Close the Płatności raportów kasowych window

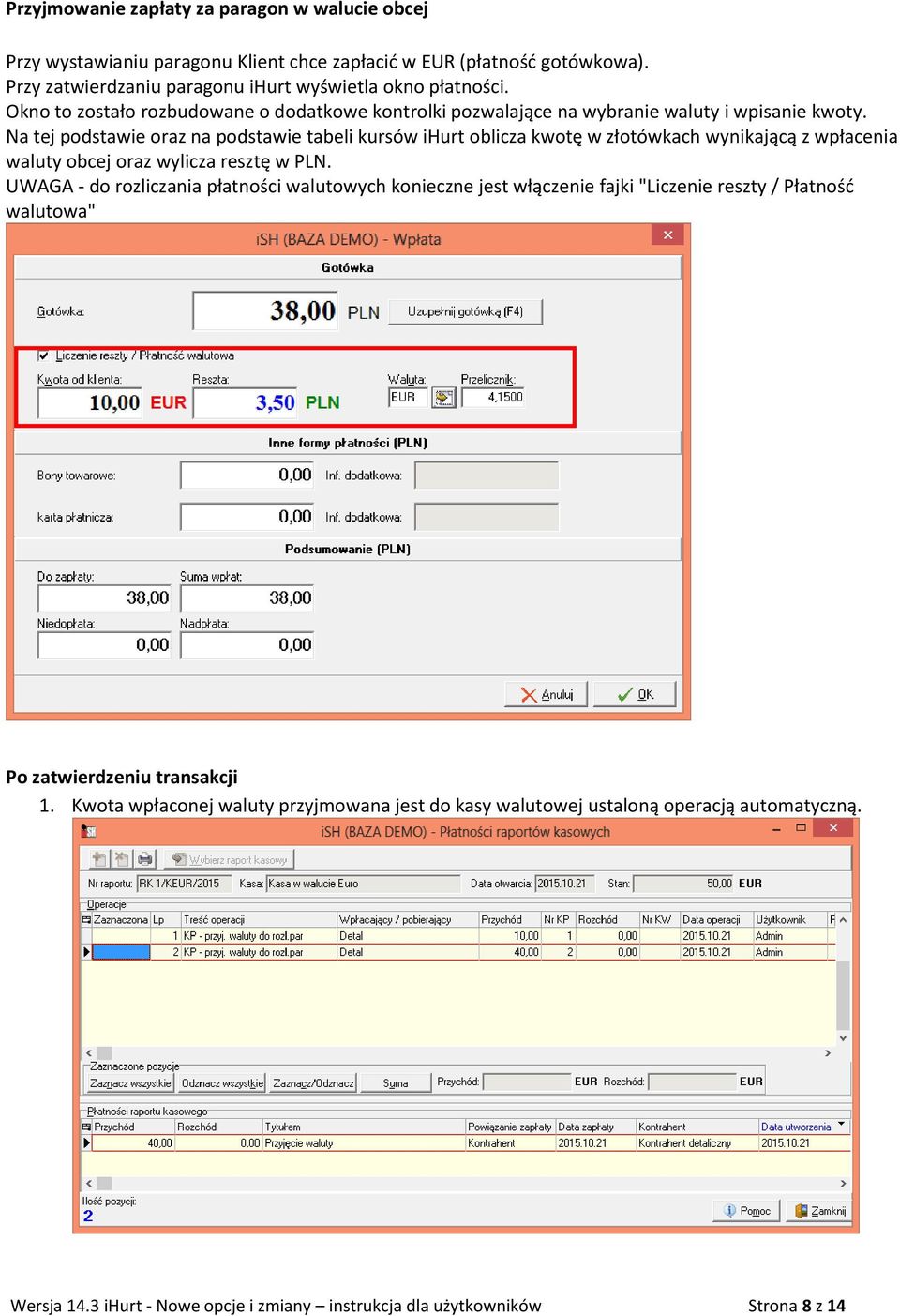832,828
